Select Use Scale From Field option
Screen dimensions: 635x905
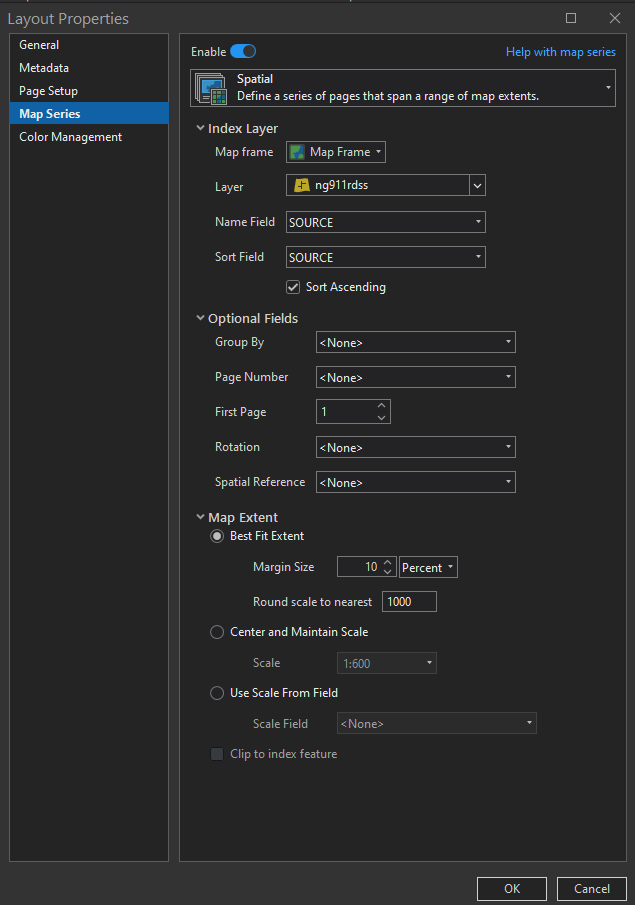point(217,693)
